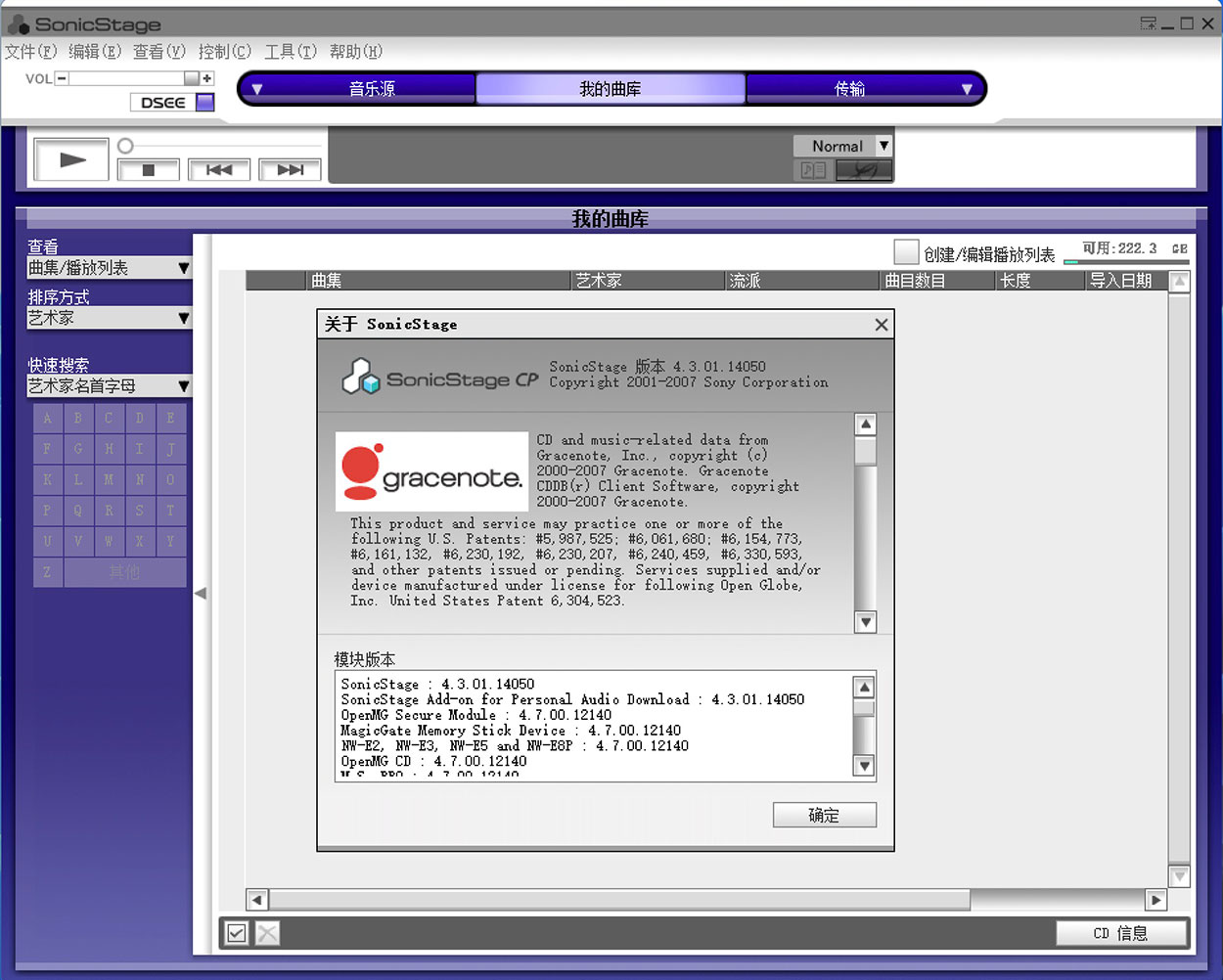Open the 曲集/播放列表 view dropdown

coord(109,268)
